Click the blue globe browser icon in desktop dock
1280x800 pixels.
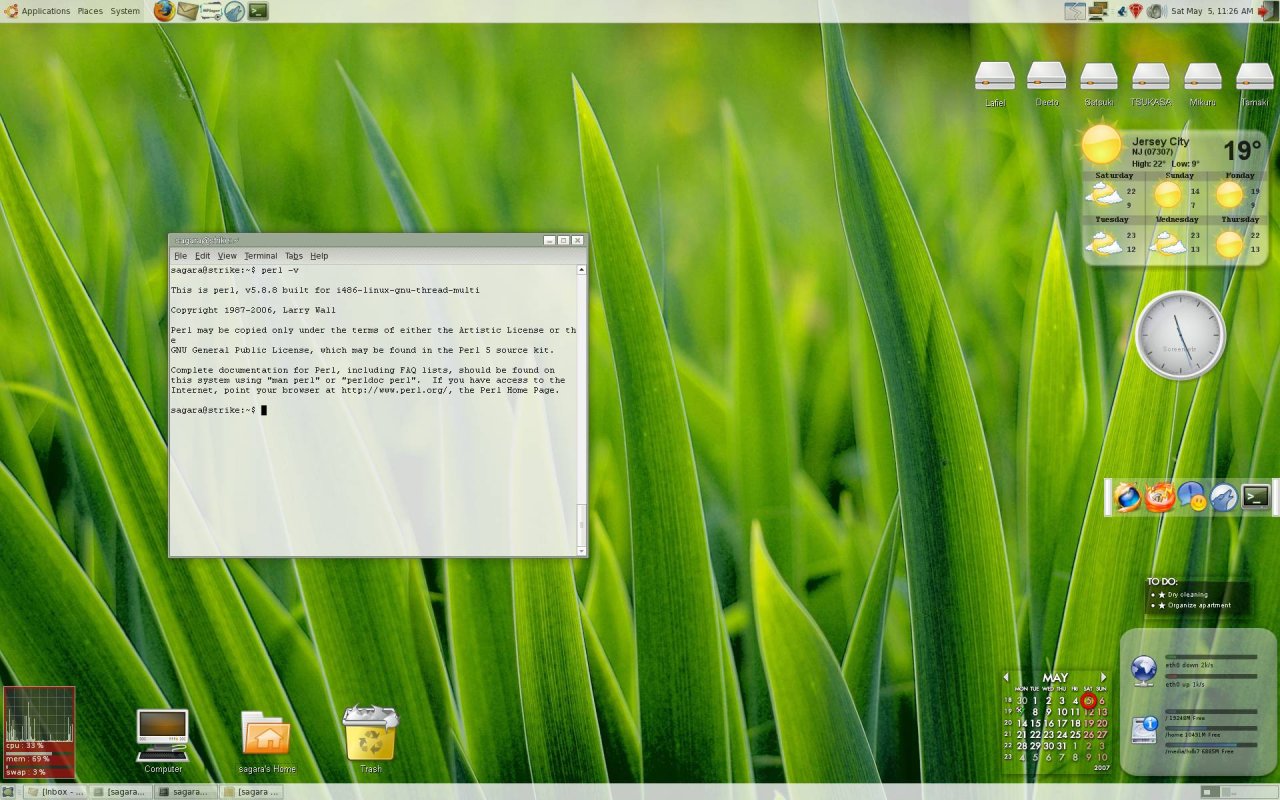(1128, 497)
